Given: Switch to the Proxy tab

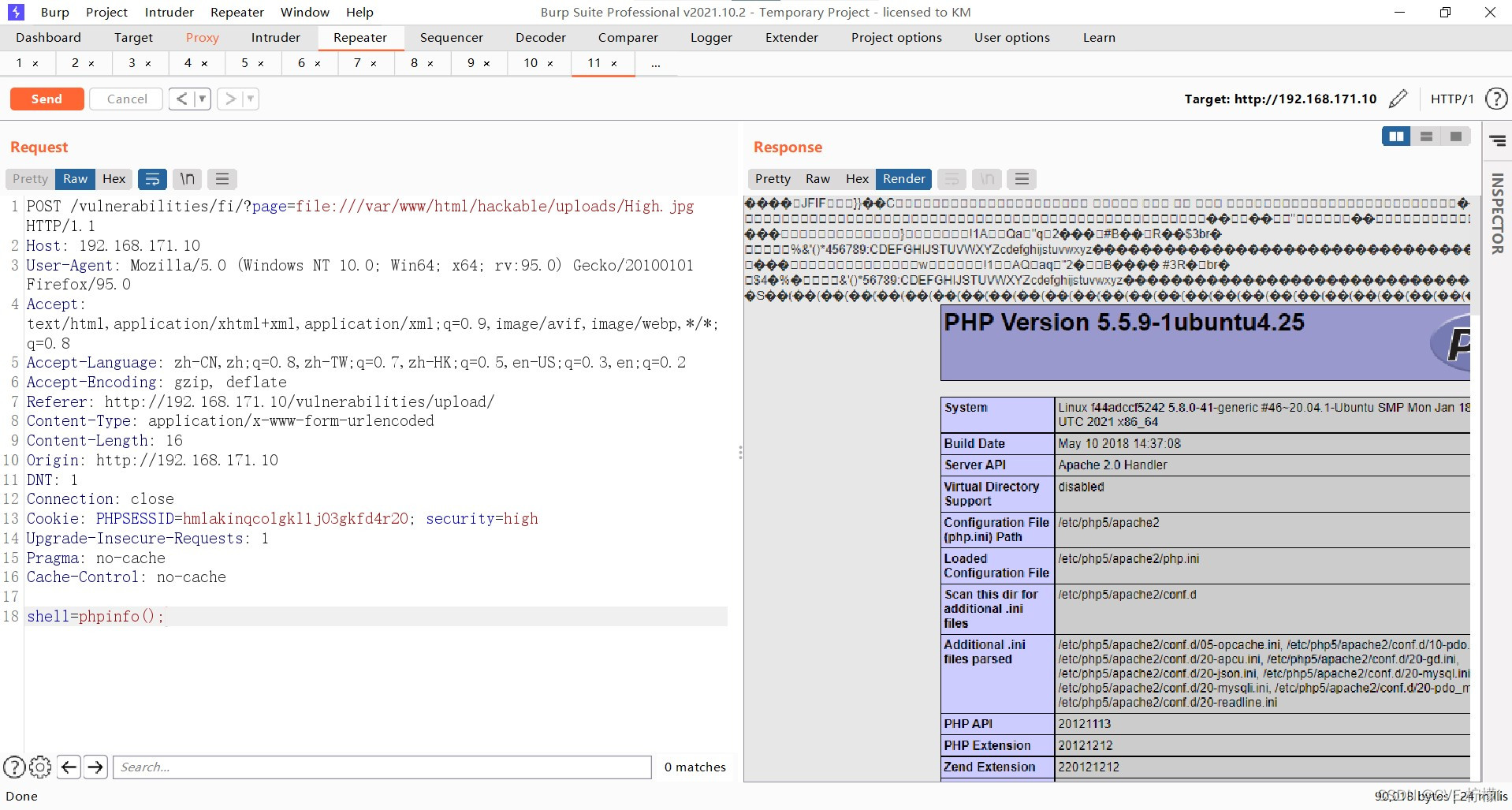Looking at the screenshot, I should click(203, 37).
